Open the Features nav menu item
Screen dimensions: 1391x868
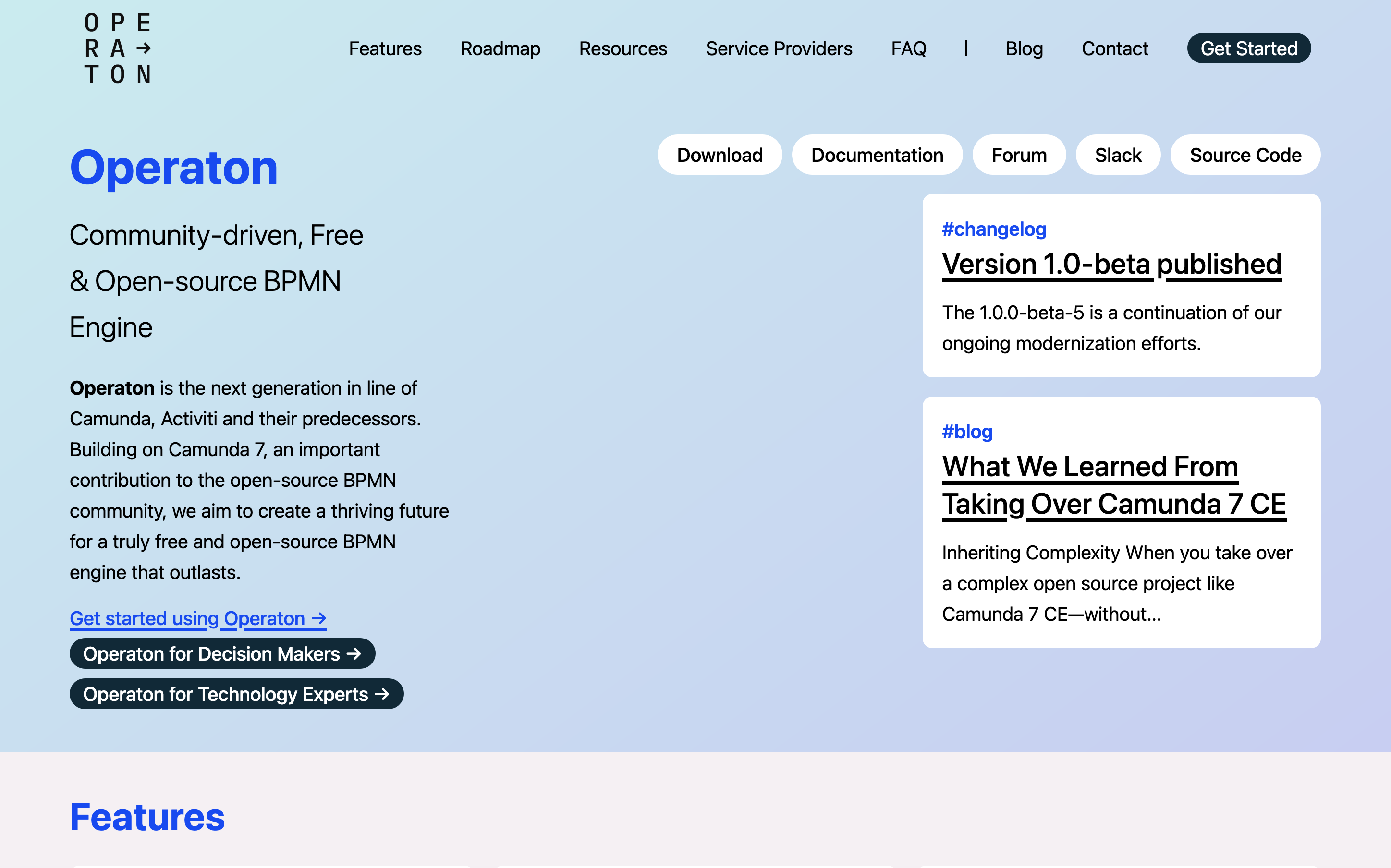click(385, 49)
